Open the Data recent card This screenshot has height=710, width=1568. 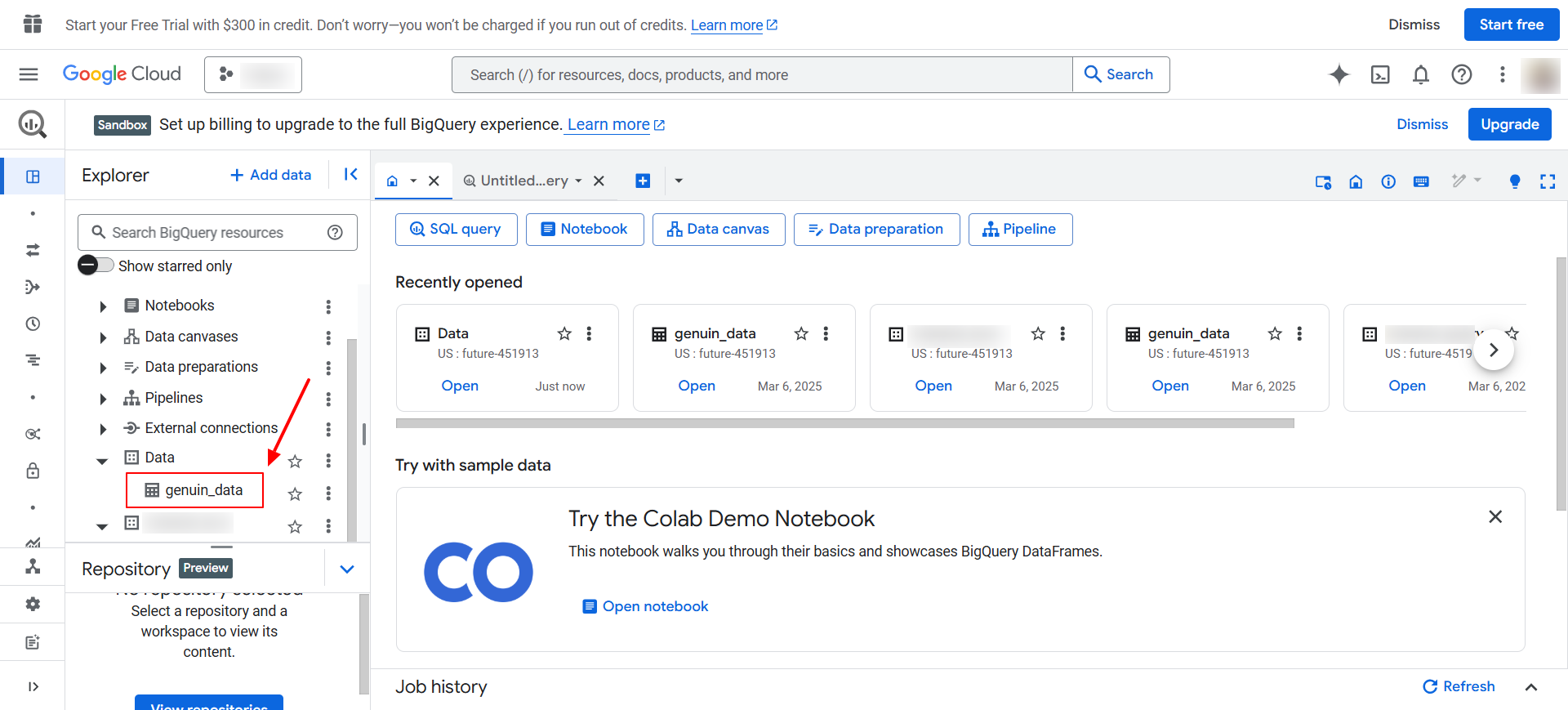[460, 386]
